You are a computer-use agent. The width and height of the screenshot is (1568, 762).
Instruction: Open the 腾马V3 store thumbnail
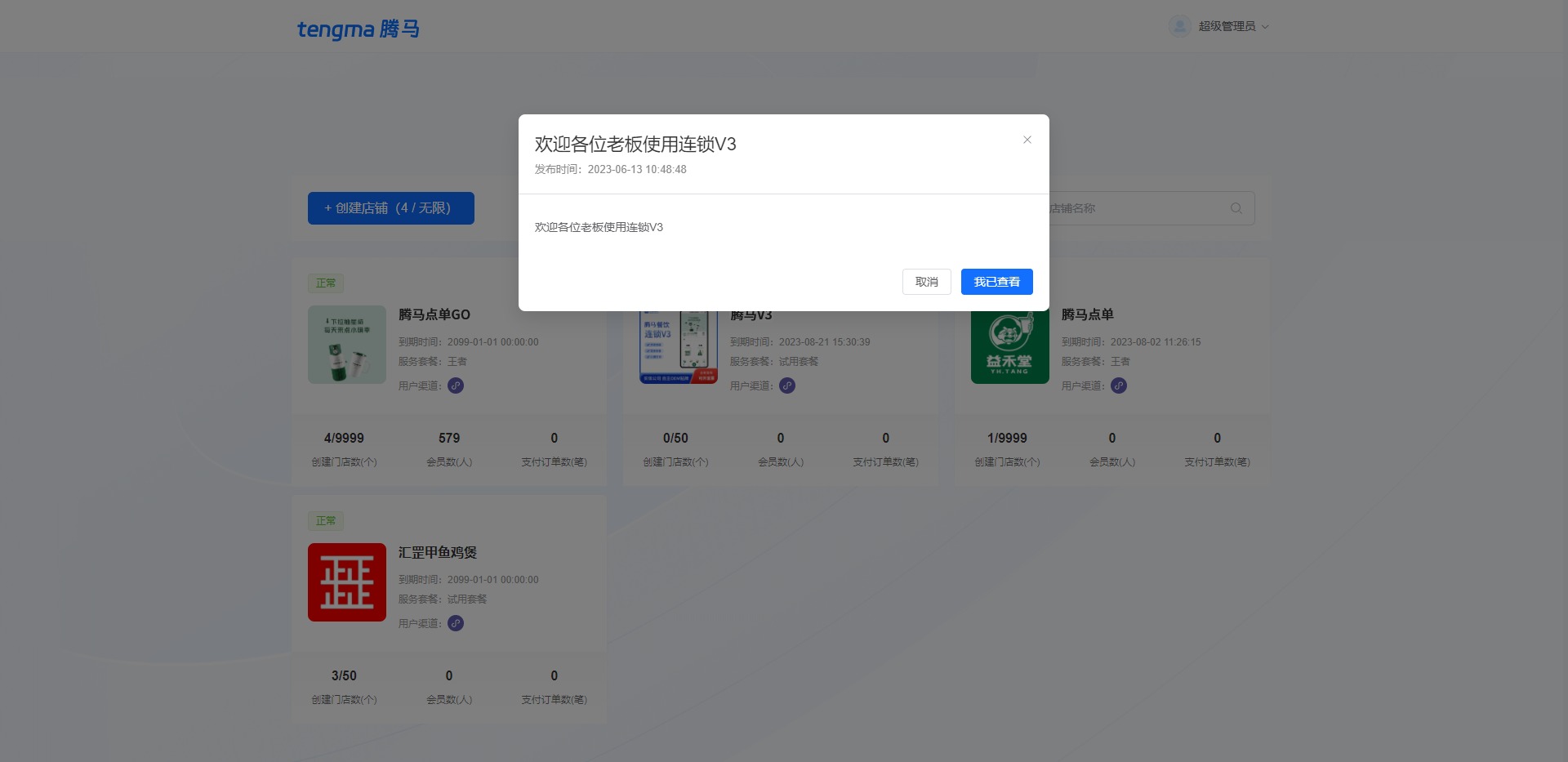pos(679,347)
